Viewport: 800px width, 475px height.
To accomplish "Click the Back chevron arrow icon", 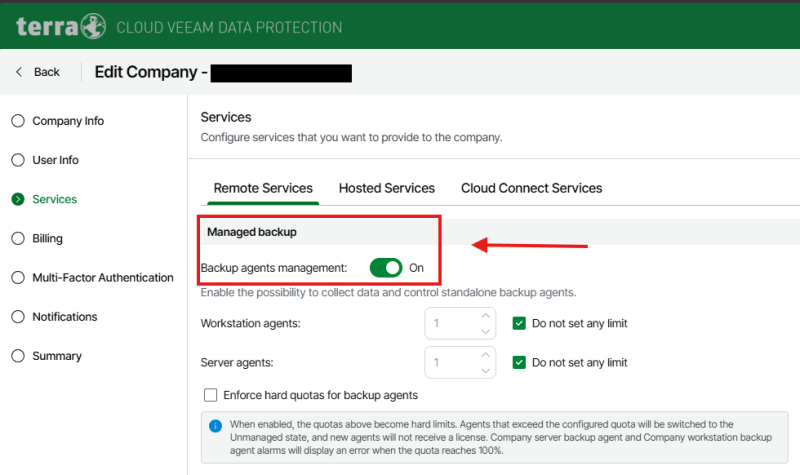I will point(19,72).
